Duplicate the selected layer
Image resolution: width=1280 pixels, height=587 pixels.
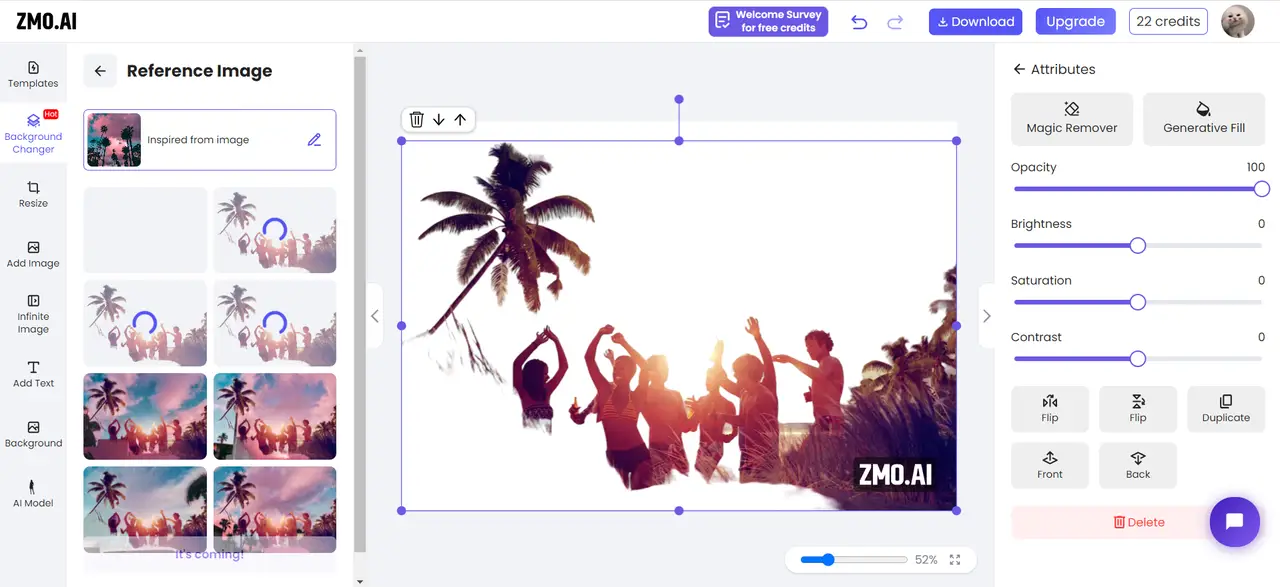tap(1226, 408)
